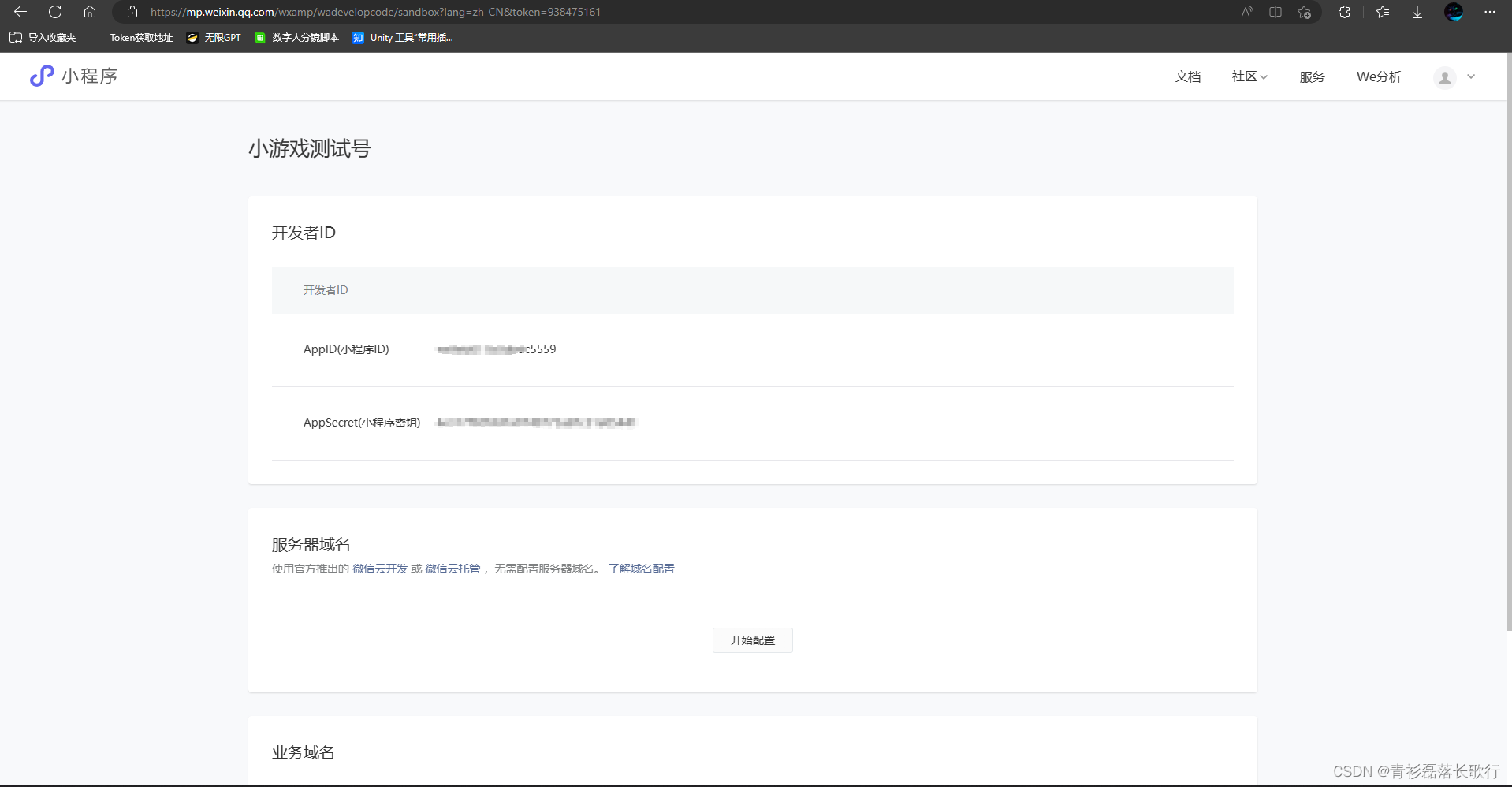Follow the 微信云托管 link
Screen dimensions: 1512x787
[x=452, y=569]
